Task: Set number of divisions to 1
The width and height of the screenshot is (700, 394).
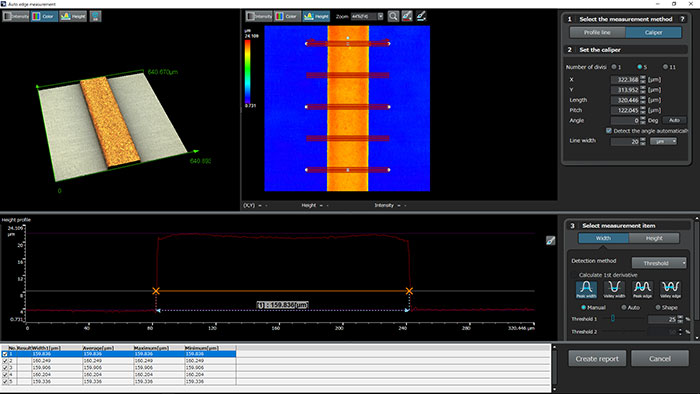Action: point(614,67)
